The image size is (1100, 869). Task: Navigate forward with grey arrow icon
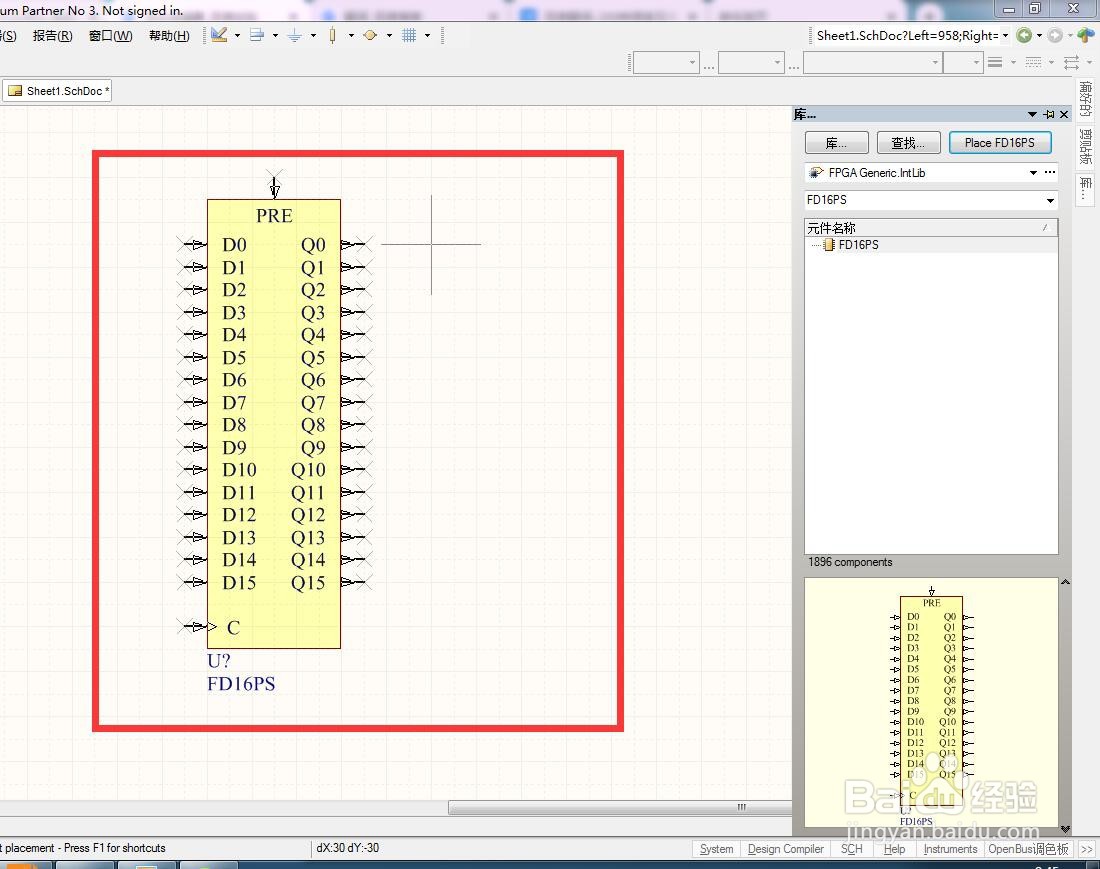click(1055, 35)
